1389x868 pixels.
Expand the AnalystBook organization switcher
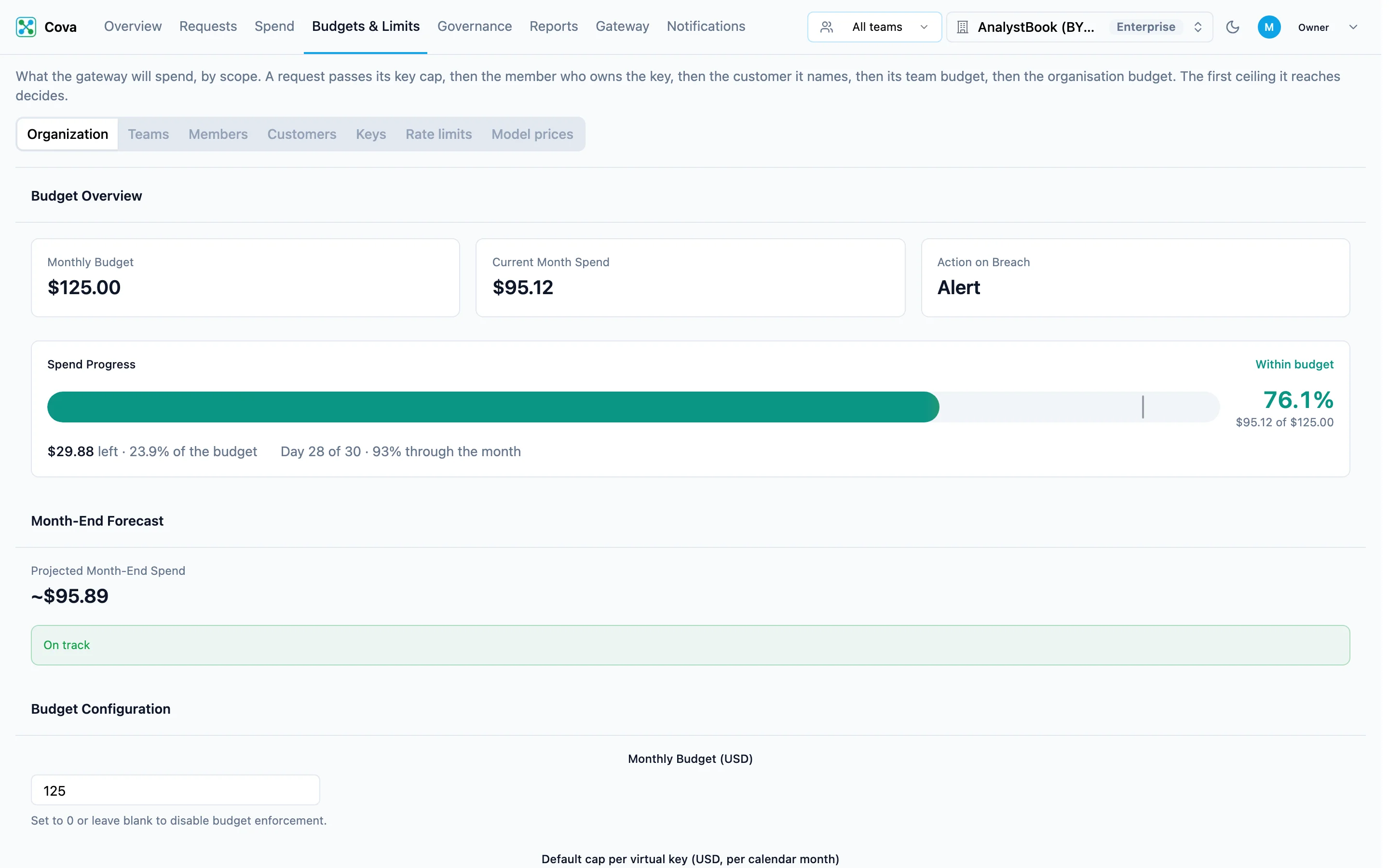[1079, 27]
